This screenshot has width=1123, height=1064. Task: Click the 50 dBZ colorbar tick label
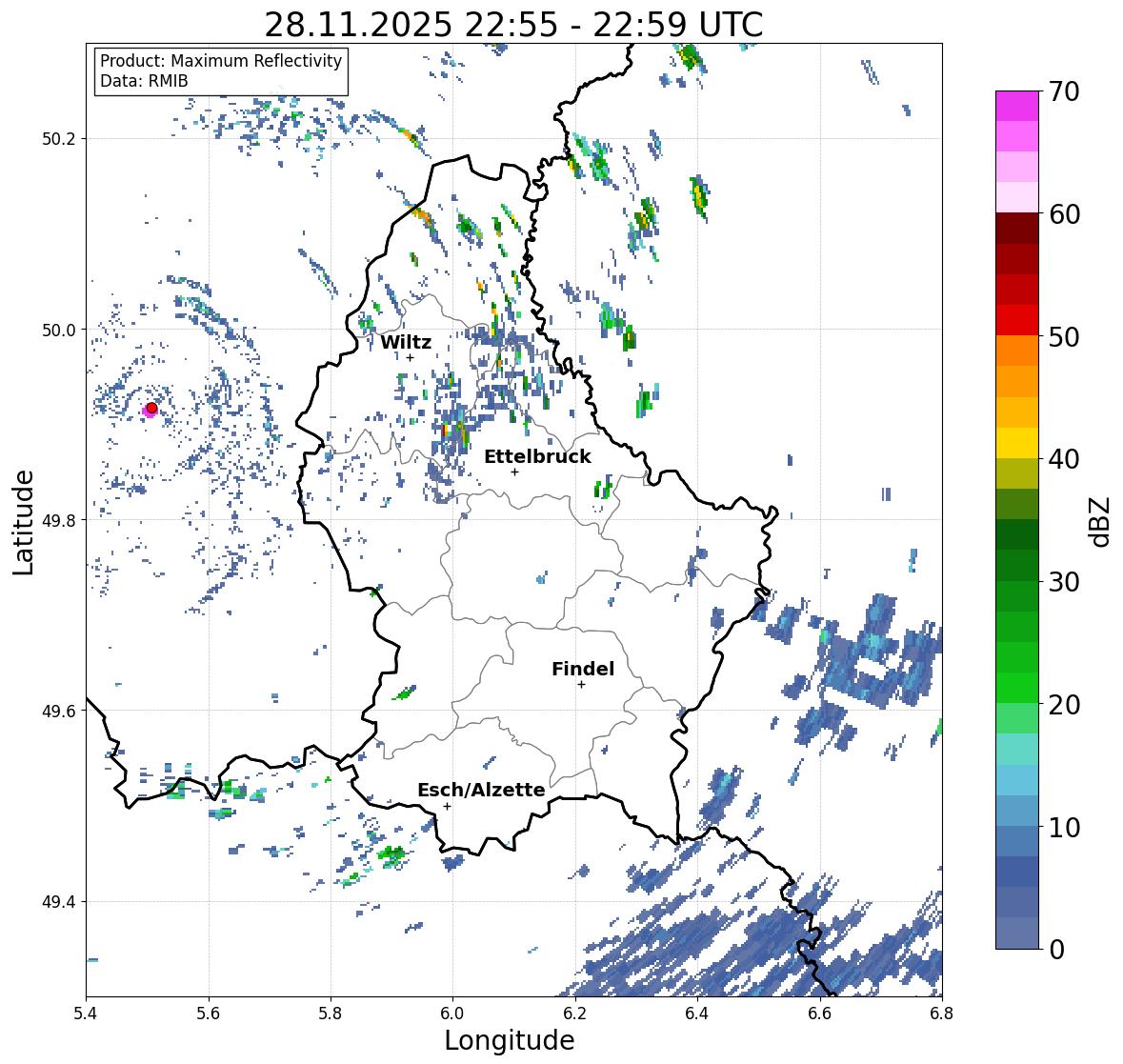(x=1064, y=336)
